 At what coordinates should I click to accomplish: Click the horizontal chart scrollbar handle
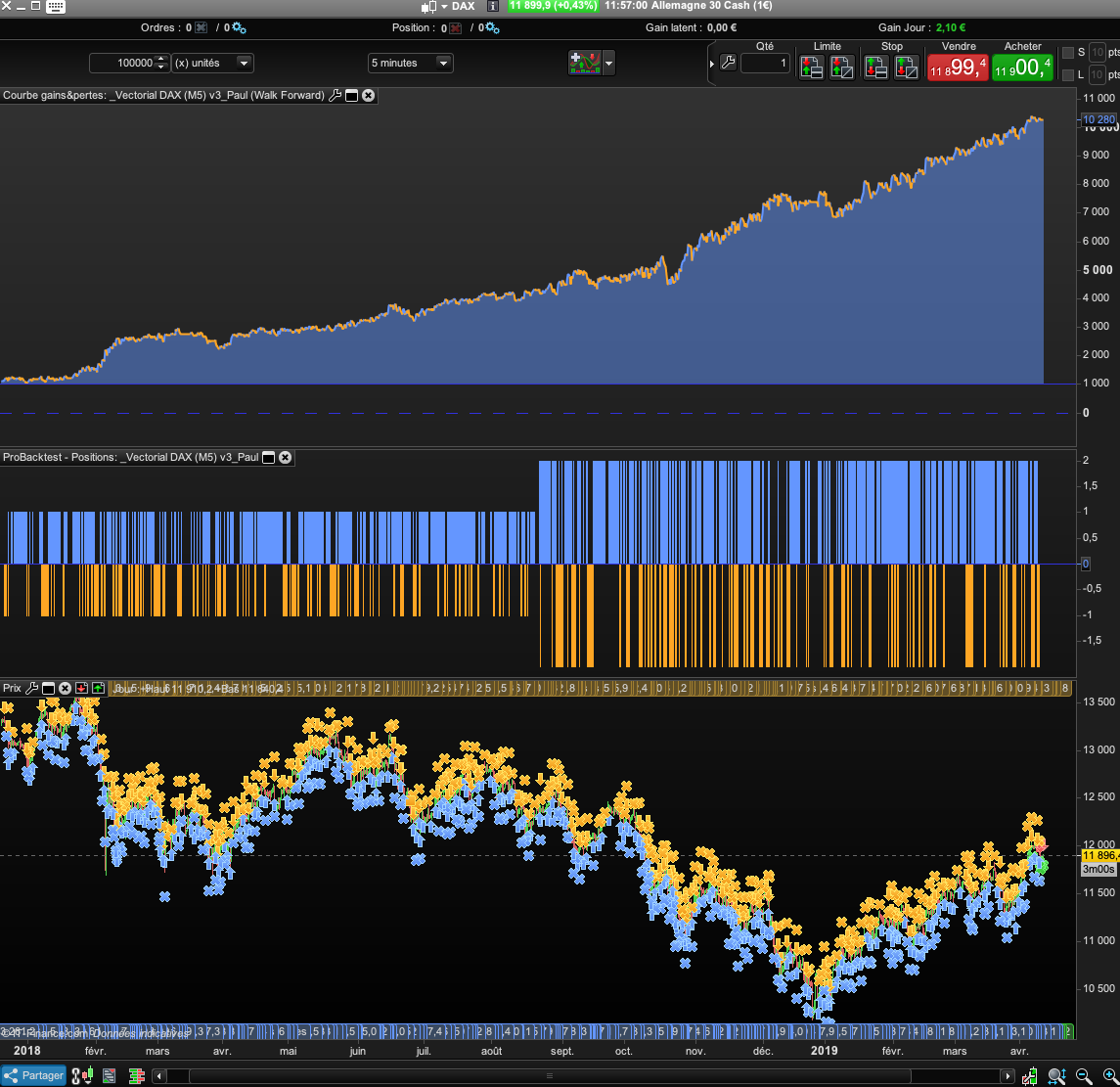(548, 1075)
